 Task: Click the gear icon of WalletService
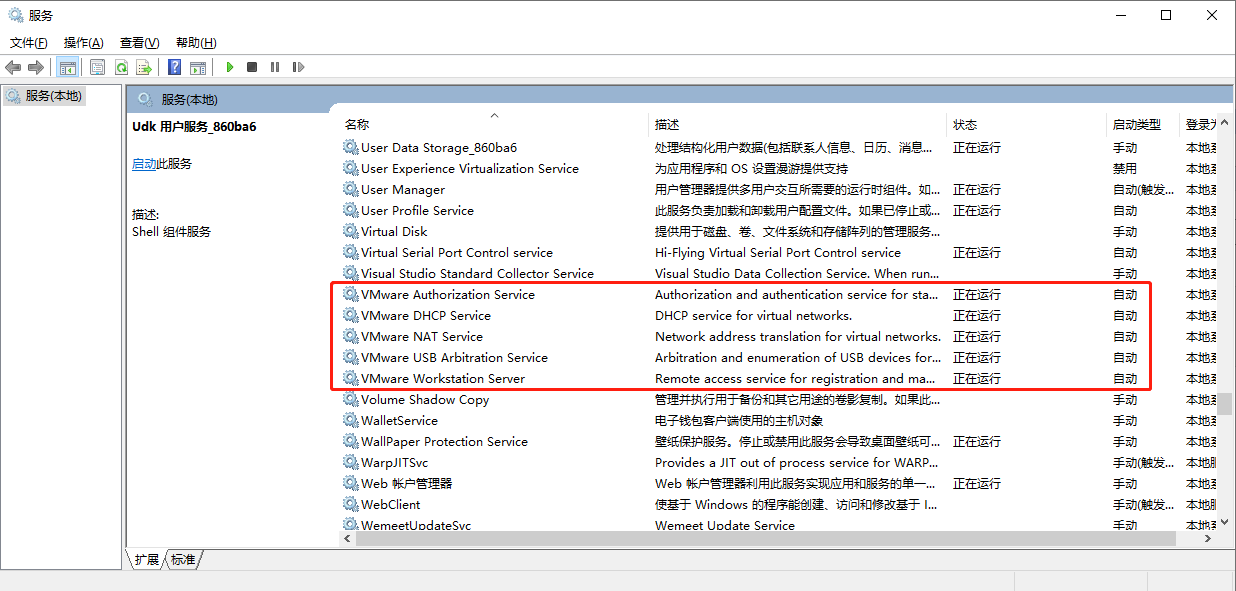coord(350,420)
